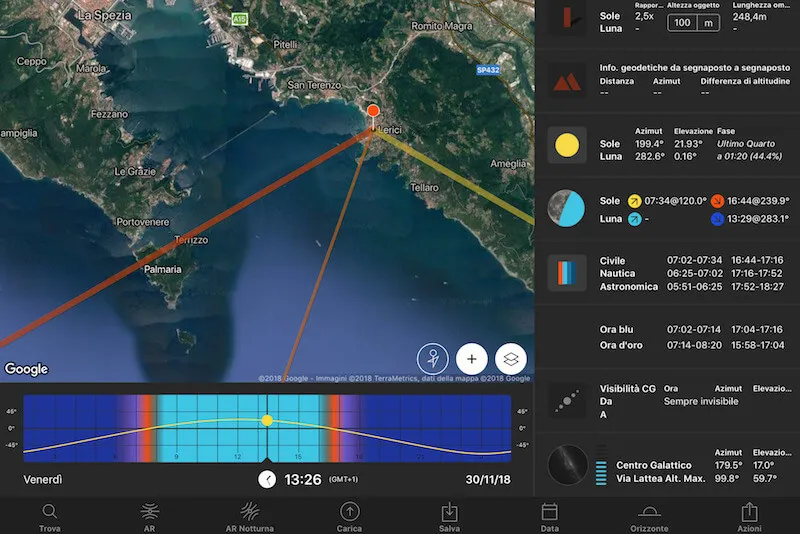Tap the Google logo on map
Screen dimensions: 800x534
pyautogui.click(x=27, y=369)
